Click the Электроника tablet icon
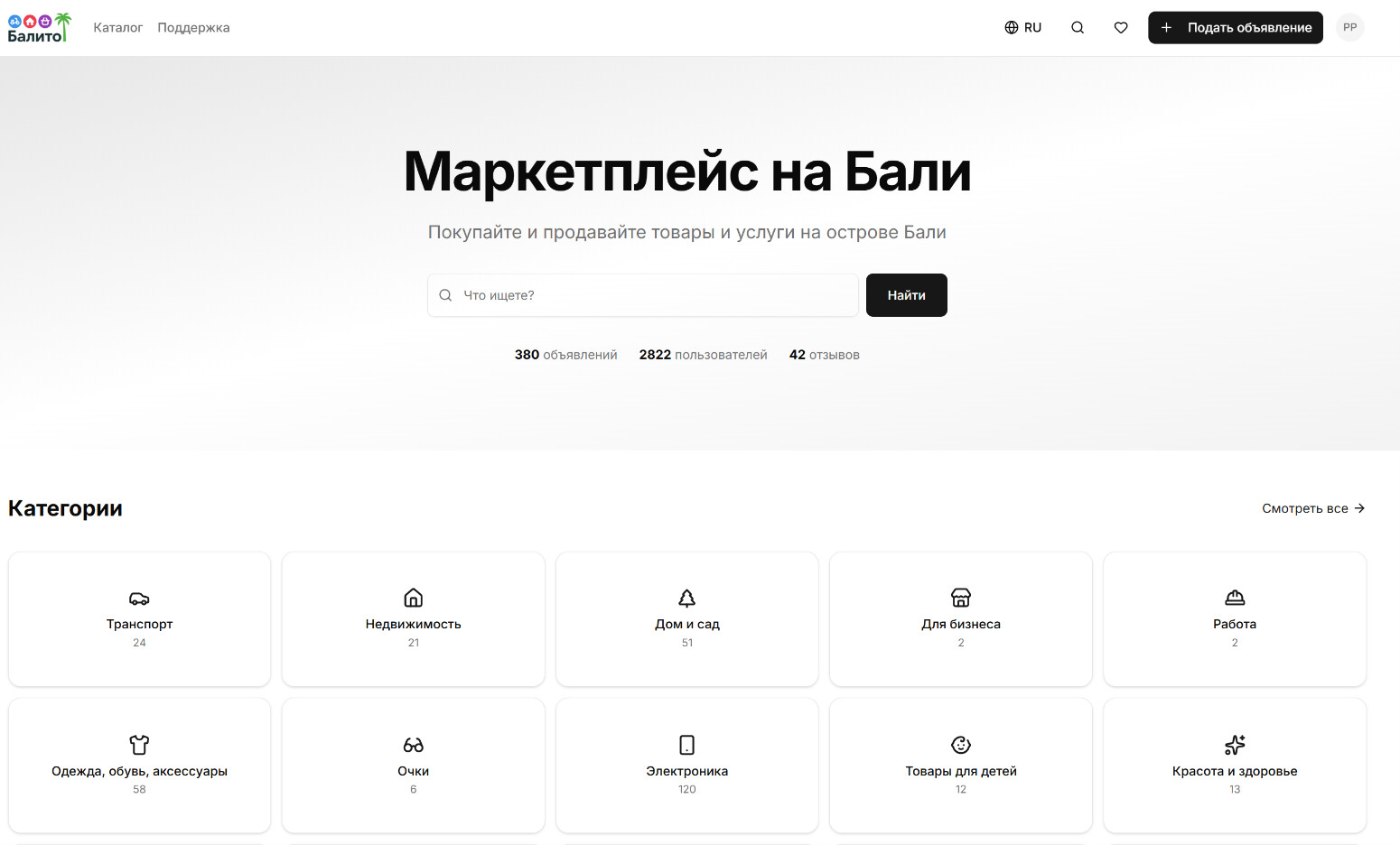This screenshot has width=1400, height=845. click(x=687, y=745)
